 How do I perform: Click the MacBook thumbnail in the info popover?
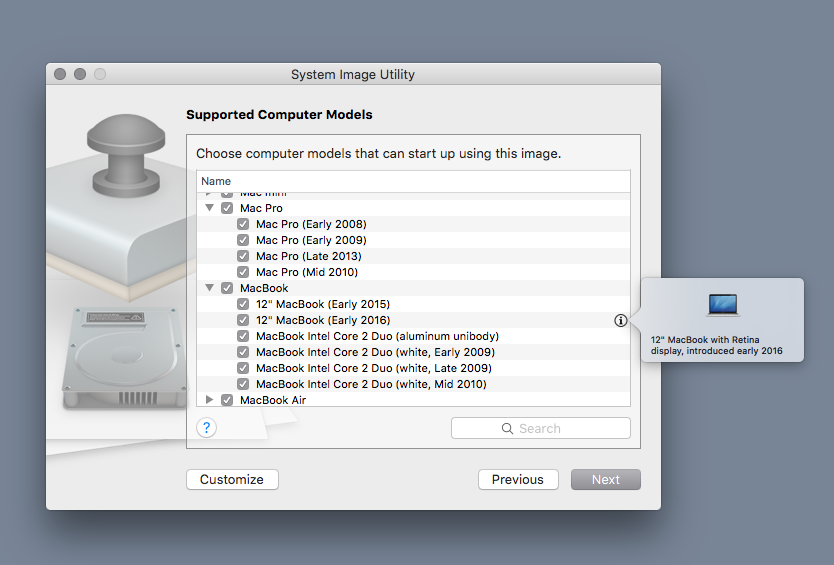click(x=723, y=305)
